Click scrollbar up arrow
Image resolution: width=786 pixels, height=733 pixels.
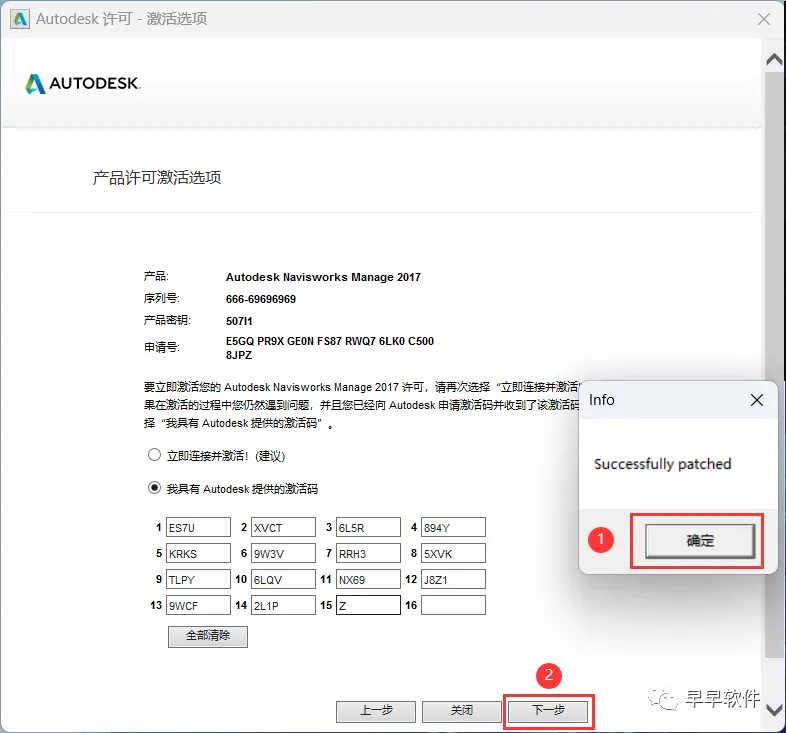(x=774, y=60)
